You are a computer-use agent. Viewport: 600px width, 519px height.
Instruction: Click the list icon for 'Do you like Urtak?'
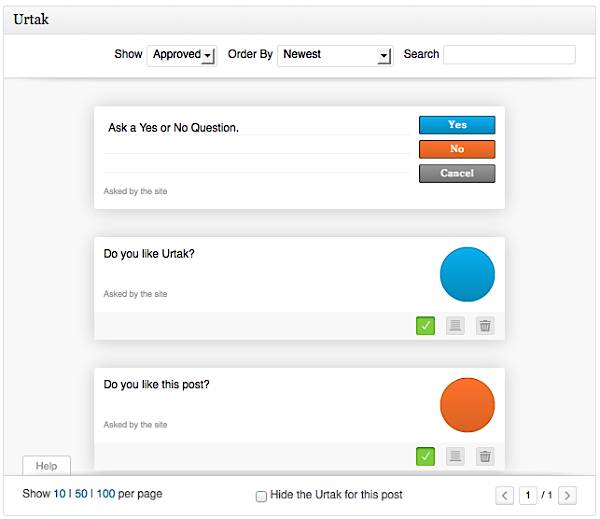coord(455,326)
